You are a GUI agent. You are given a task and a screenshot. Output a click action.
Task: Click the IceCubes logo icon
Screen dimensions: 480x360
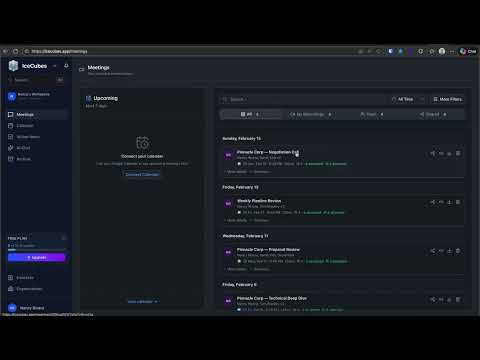click(x=13, y=66)
